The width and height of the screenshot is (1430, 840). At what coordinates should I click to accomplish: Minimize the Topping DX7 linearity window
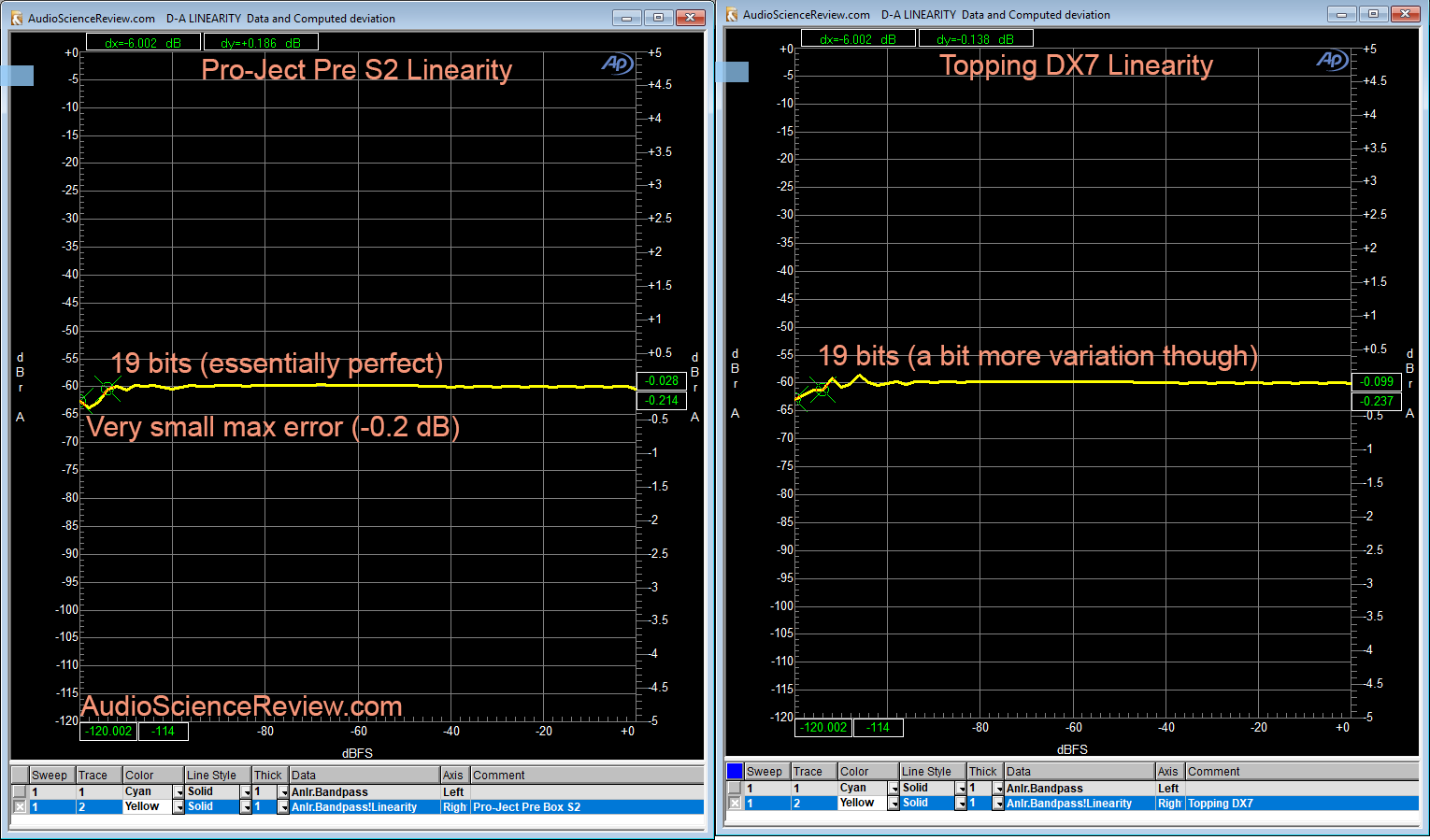coord(1341,14)
